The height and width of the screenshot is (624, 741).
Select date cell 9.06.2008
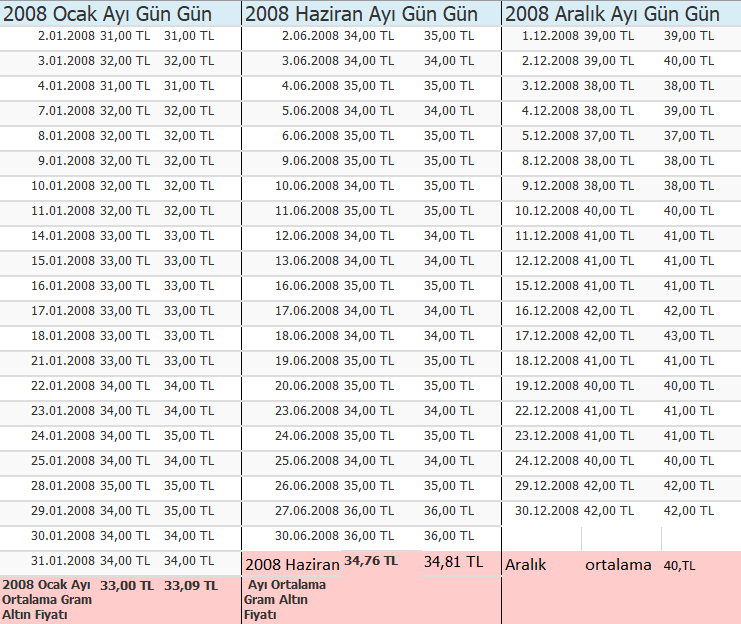point(310,161)
